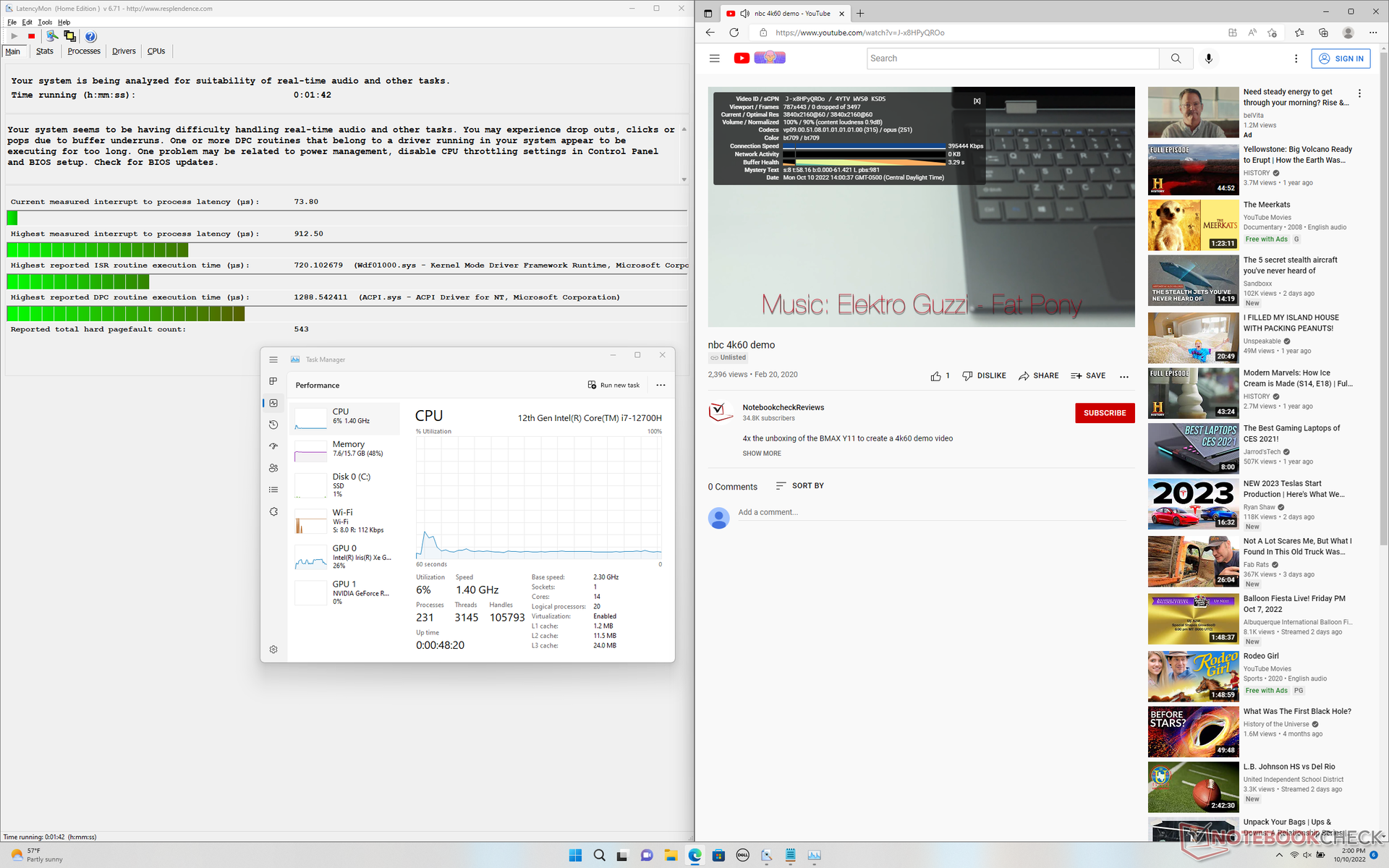
Task: Open the YouTube guide hamburger menu
Action: tap(714, 59)
